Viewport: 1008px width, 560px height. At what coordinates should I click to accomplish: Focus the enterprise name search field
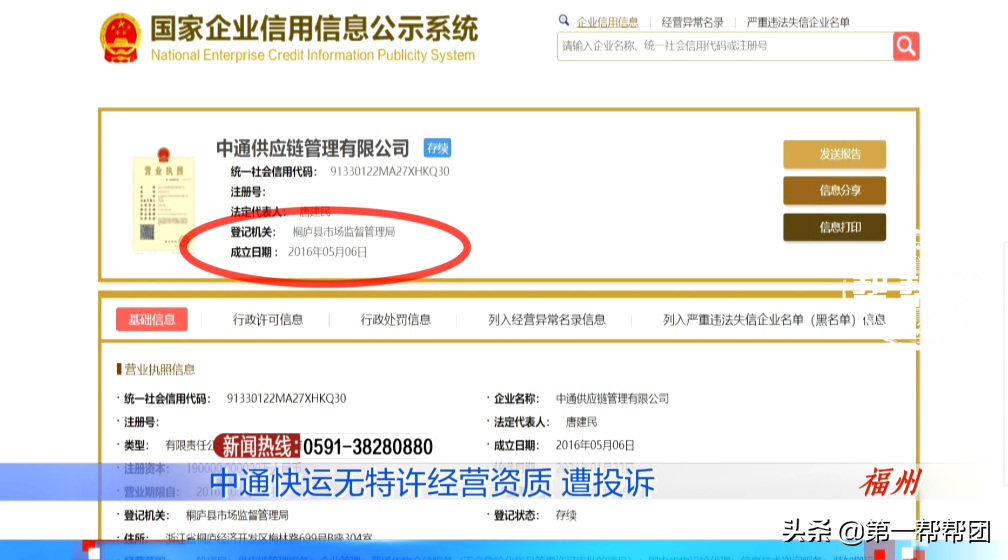point(725,46)
